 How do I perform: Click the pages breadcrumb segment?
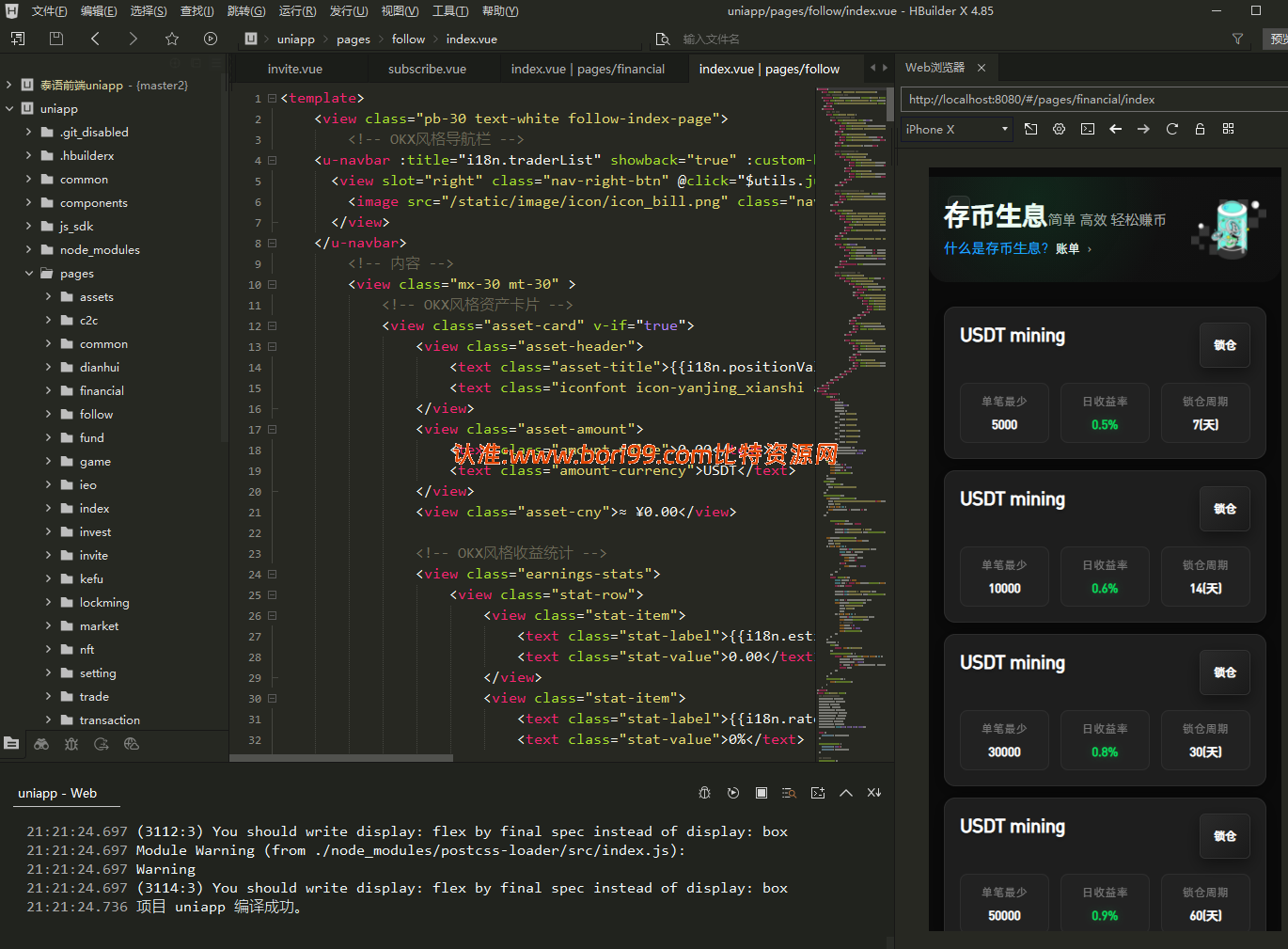point(353,40)
